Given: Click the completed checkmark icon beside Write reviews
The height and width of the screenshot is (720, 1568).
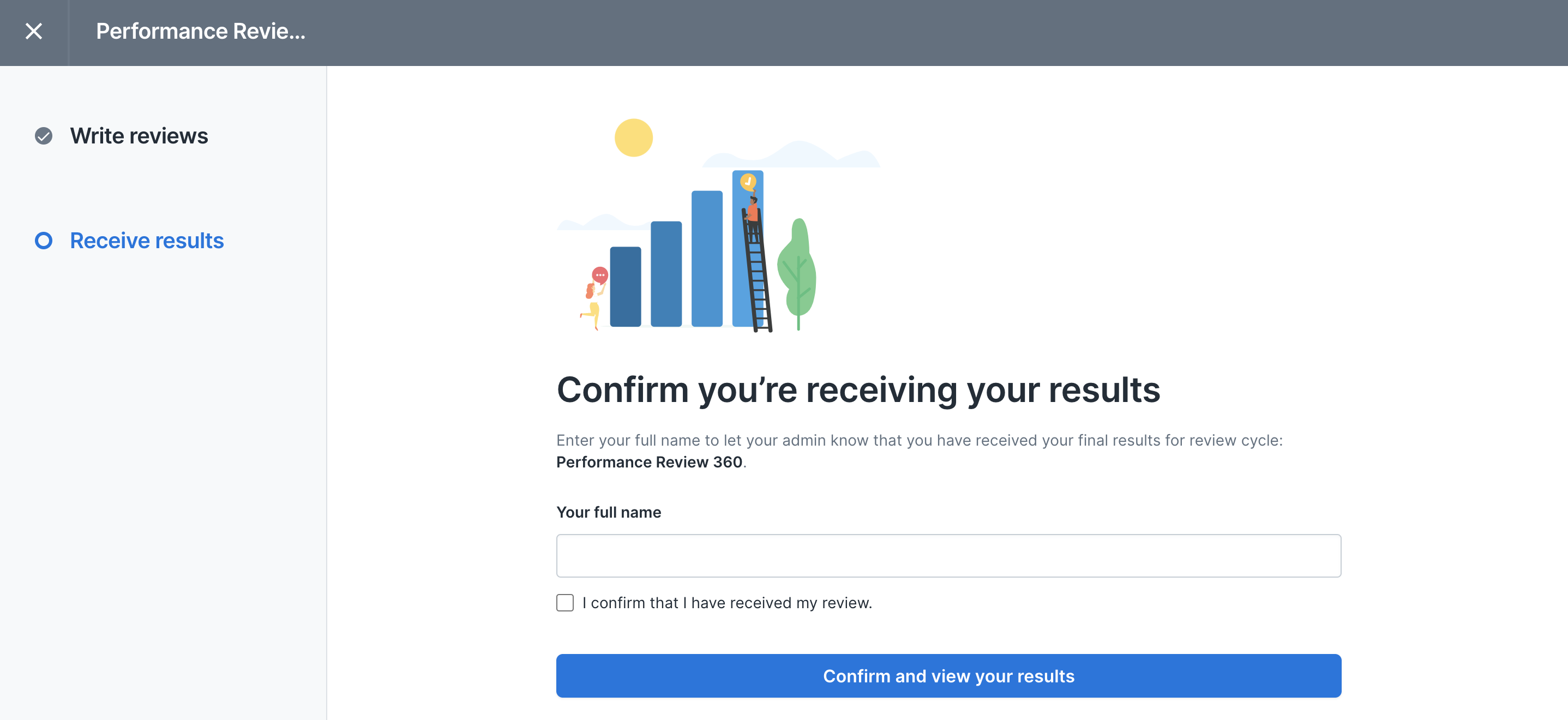Looking at the screenshot, I should pos(43,136).
